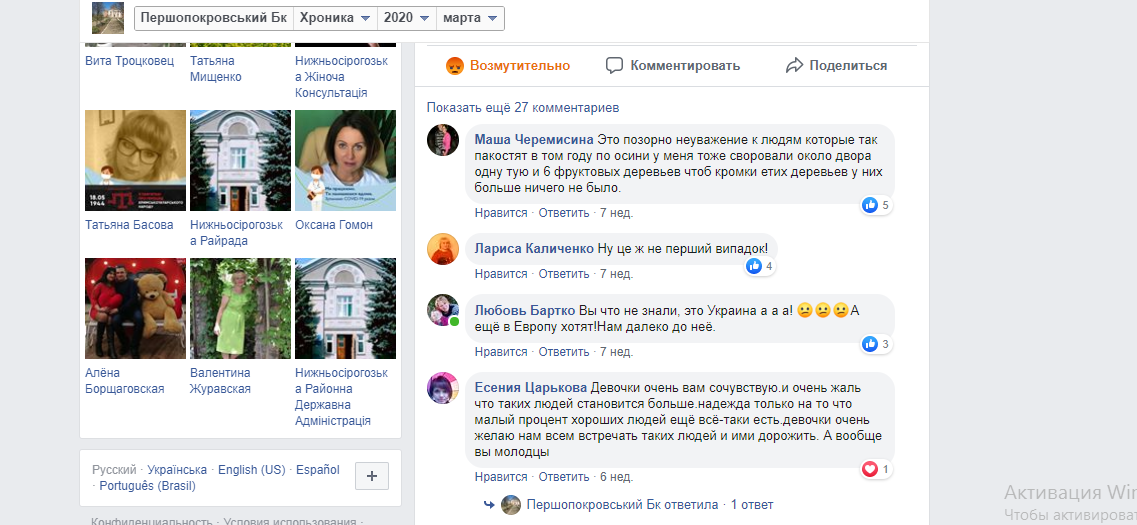Switch language to Português (Brasil)
The image size is (1137, 525).
click(147, 486)
